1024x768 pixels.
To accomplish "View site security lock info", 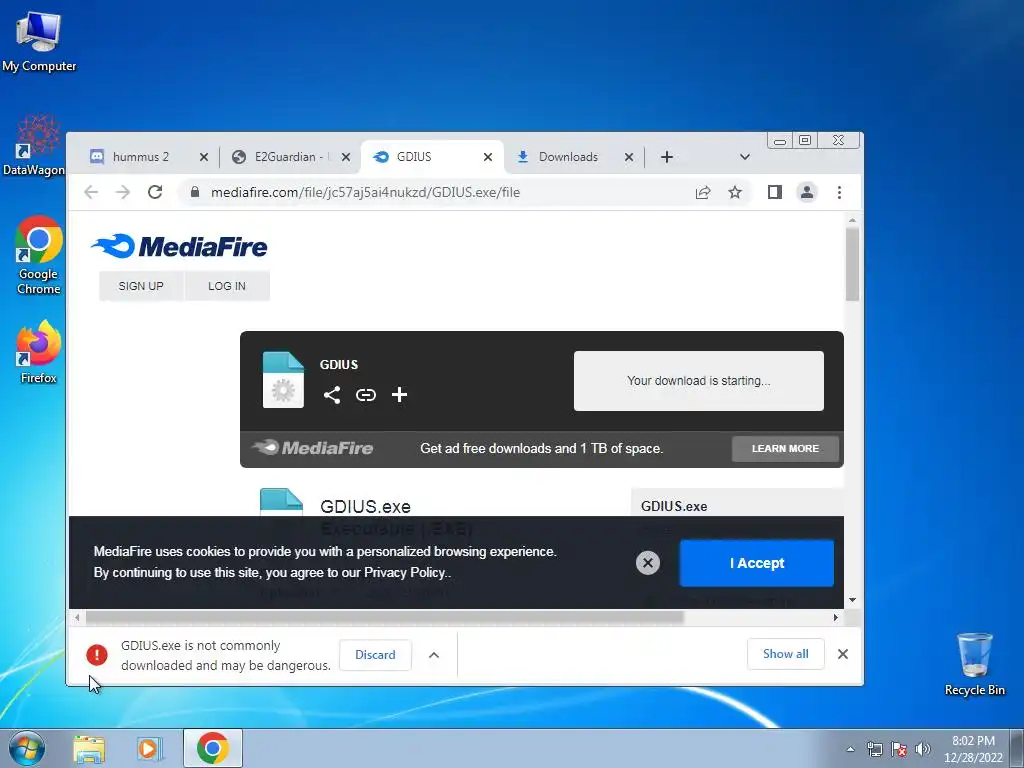I will point(195,192).
